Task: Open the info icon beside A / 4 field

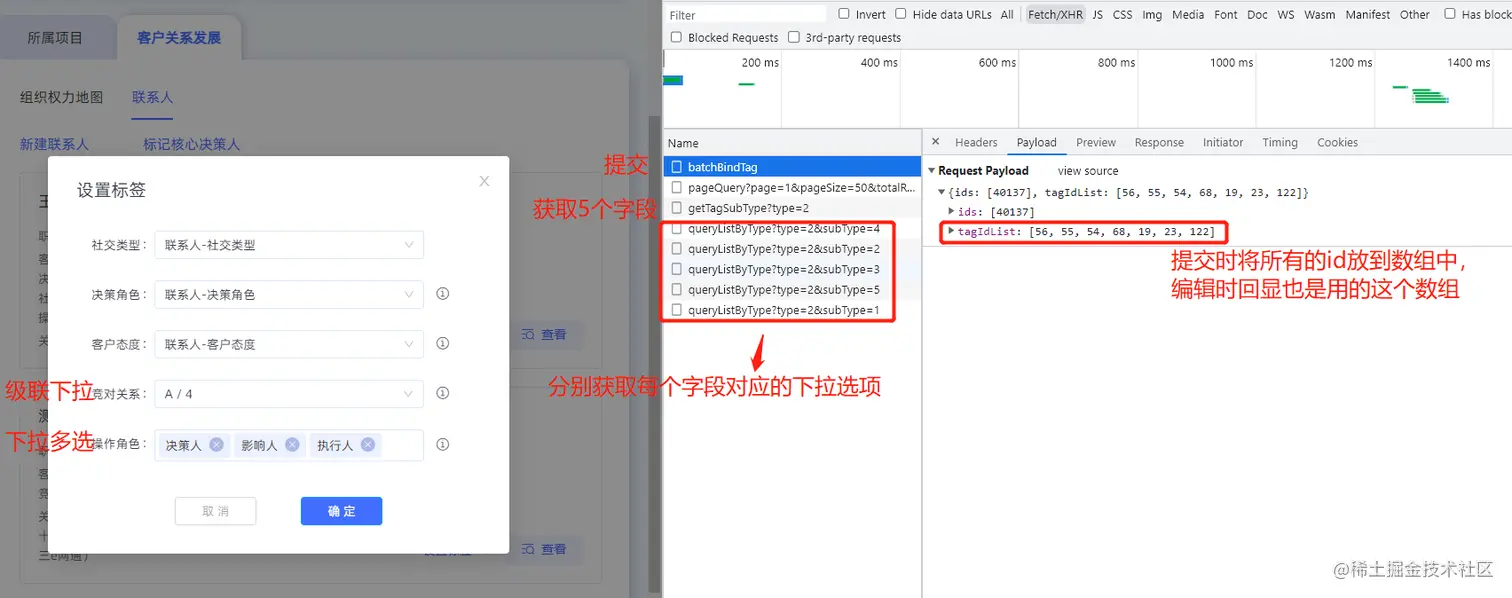Action: [x=442, y=393]
